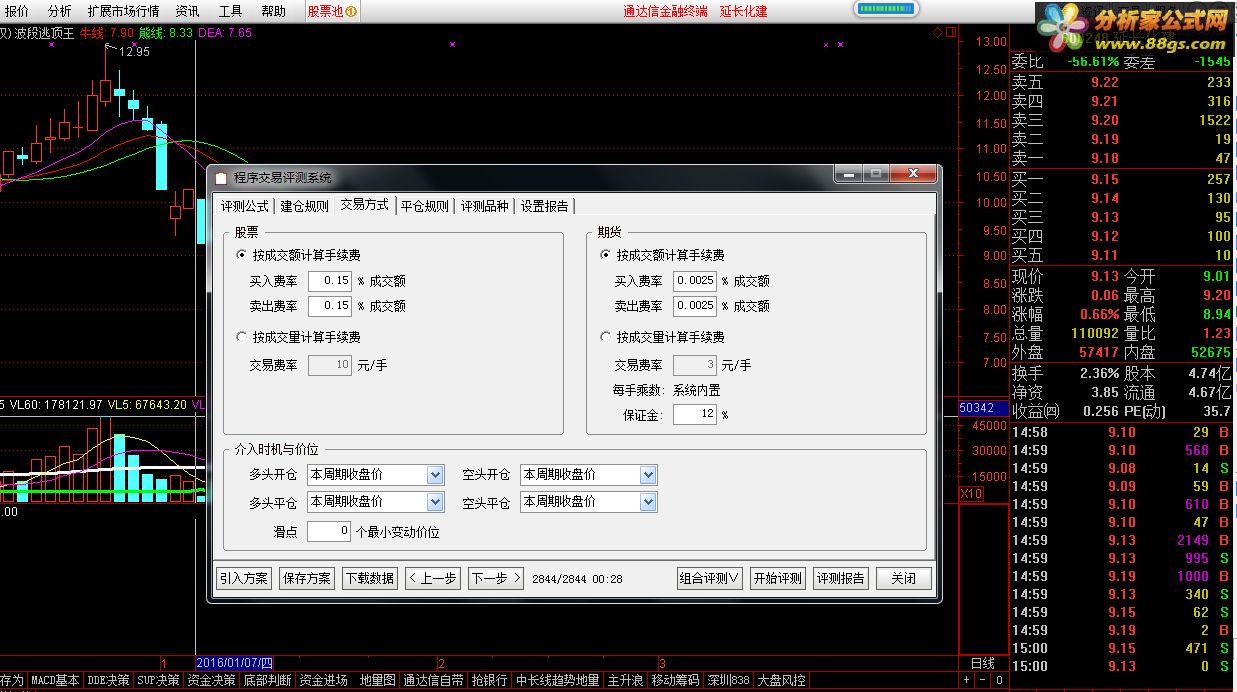
Task: Switch to the 建仓规则 tab
Action: click(x=304, y=206)
